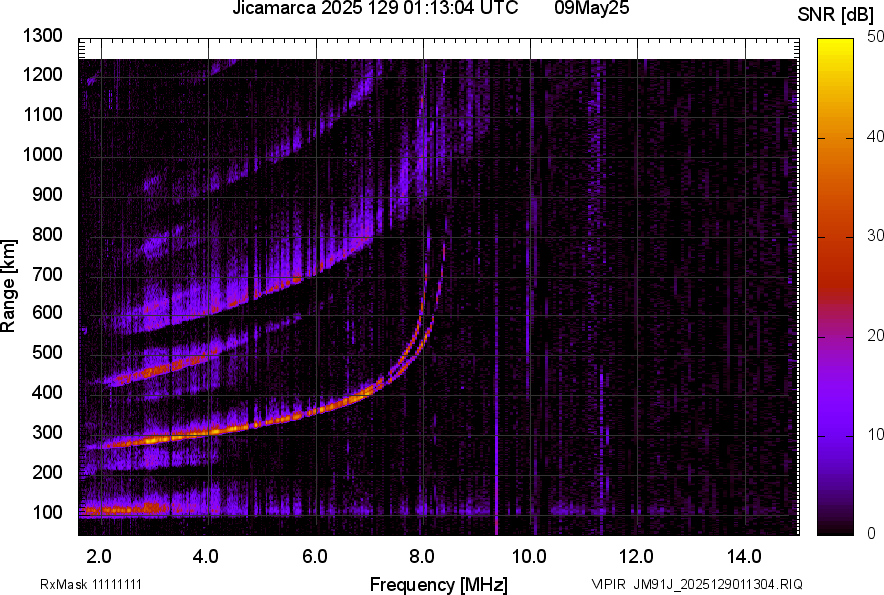This screenshot has height=595, width=884.
Task: Click the SNR colorbar gradient
Action: pos(836,287)
